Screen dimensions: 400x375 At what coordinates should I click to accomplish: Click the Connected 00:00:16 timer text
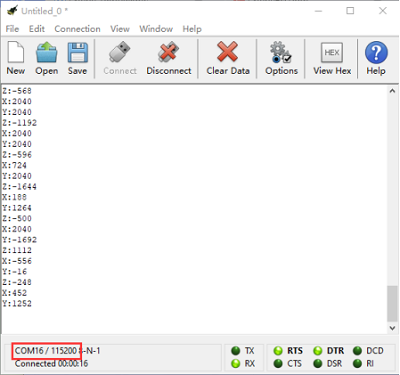(51, 363)
